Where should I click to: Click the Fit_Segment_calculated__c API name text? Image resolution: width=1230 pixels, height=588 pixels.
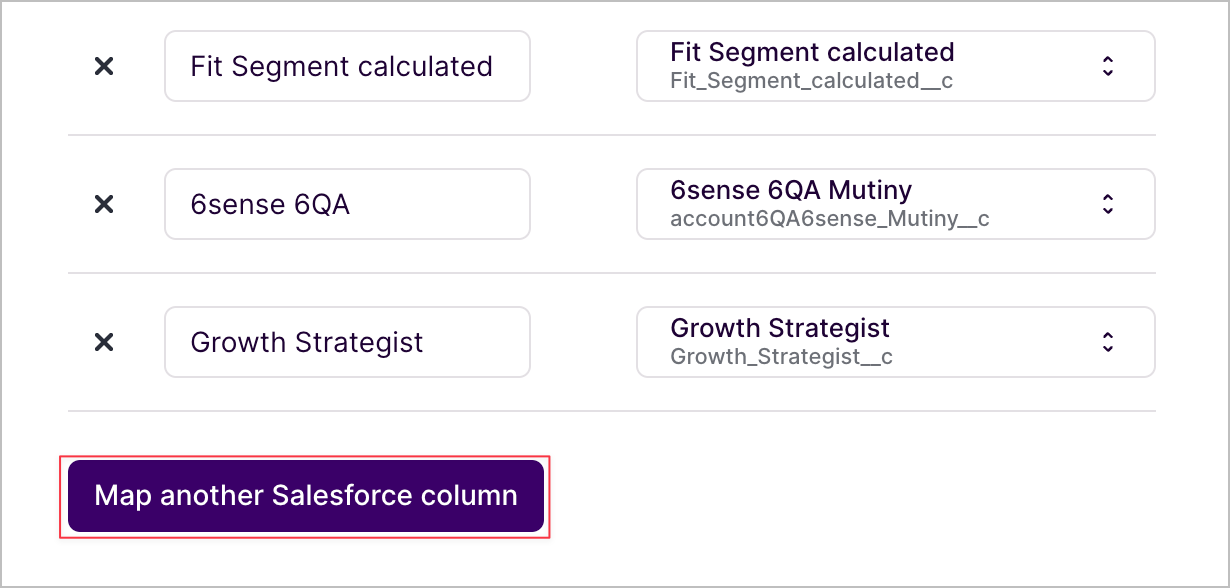click(x=811, y=81)
